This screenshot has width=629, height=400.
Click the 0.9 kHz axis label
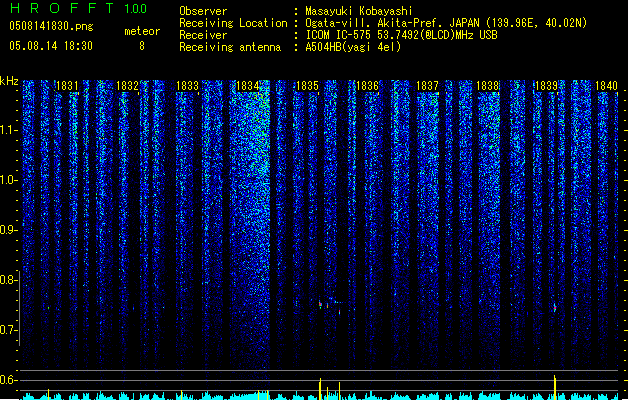click(8, 230)
